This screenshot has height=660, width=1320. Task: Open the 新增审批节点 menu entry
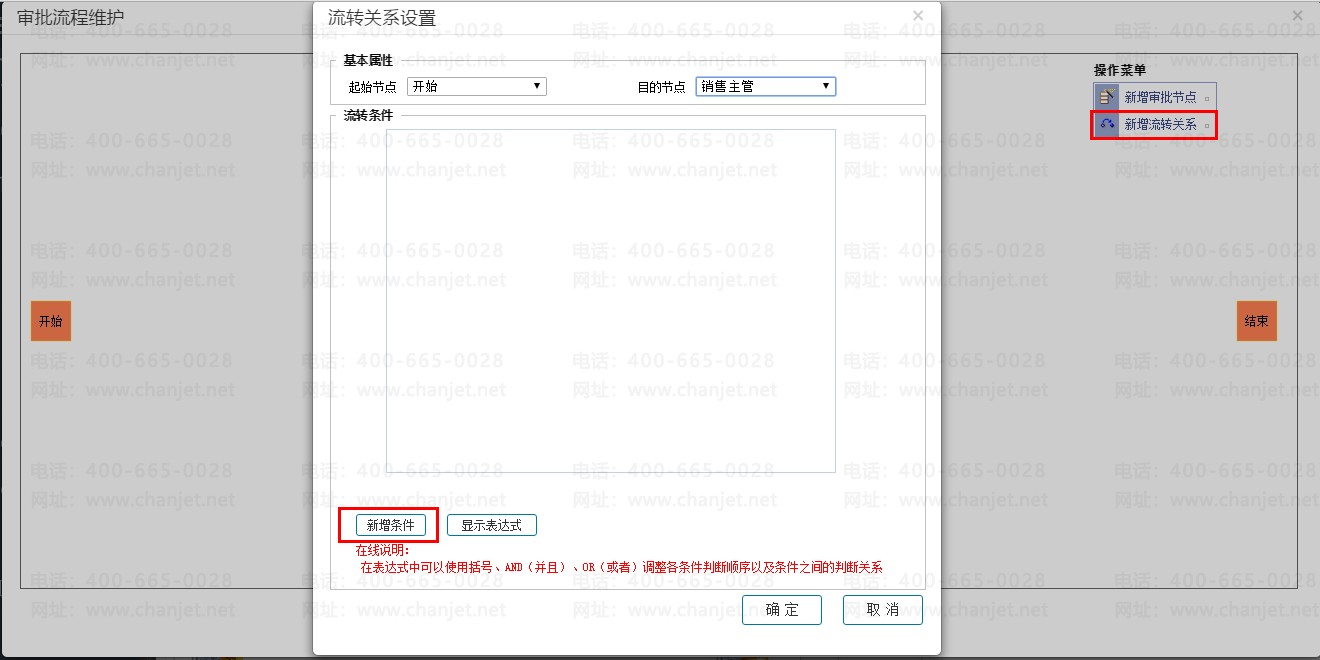(1160, 95)
